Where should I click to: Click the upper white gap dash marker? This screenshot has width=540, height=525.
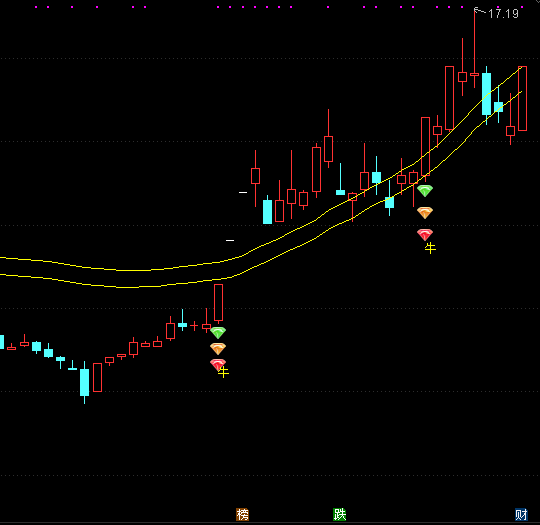[243, 192]
